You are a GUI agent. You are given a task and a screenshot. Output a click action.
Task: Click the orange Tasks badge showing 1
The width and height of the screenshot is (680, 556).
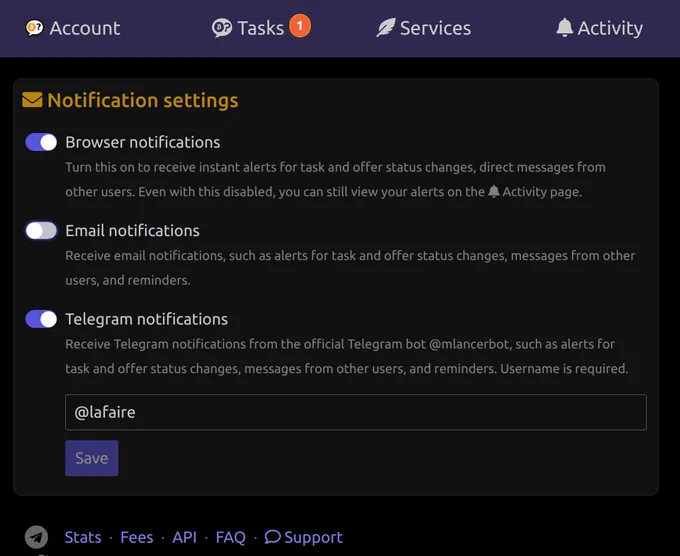click(300, 26)
